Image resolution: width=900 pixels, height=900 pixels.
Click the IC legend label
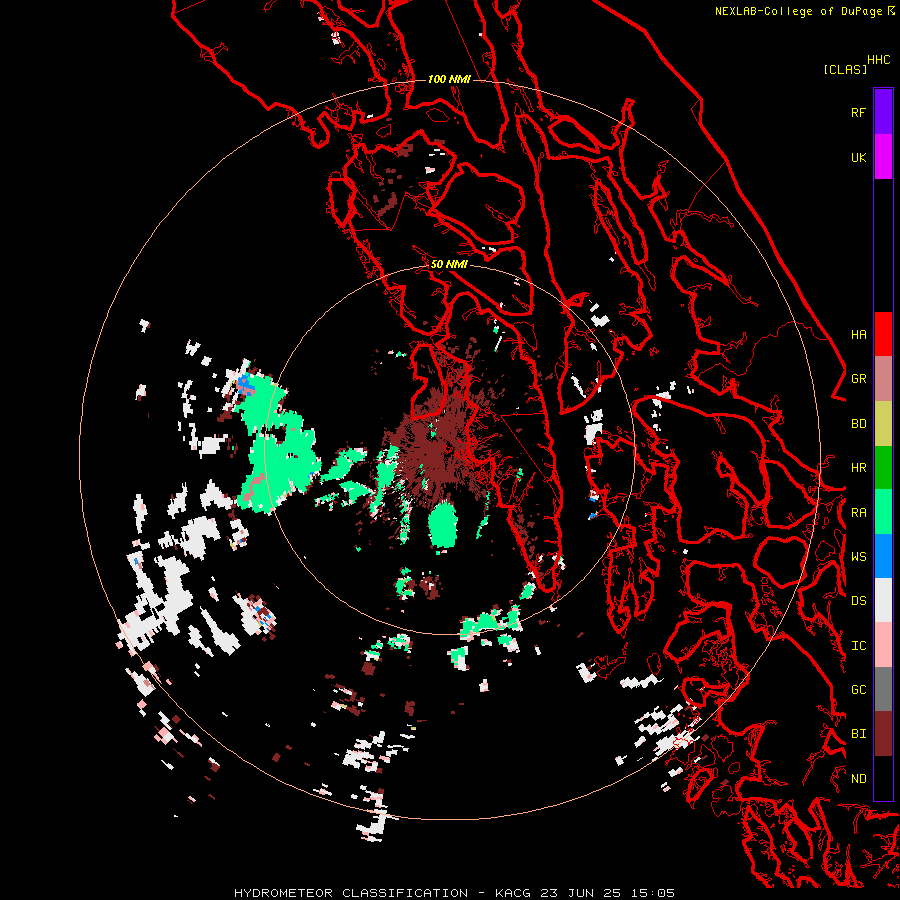[858, 646]
